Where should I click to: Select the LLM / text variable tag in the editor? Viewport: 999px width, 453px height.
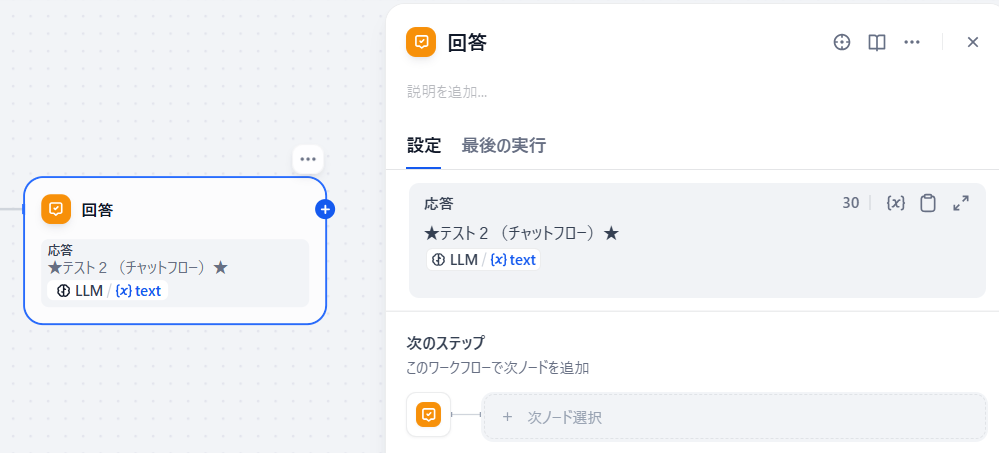coord(484,260)
